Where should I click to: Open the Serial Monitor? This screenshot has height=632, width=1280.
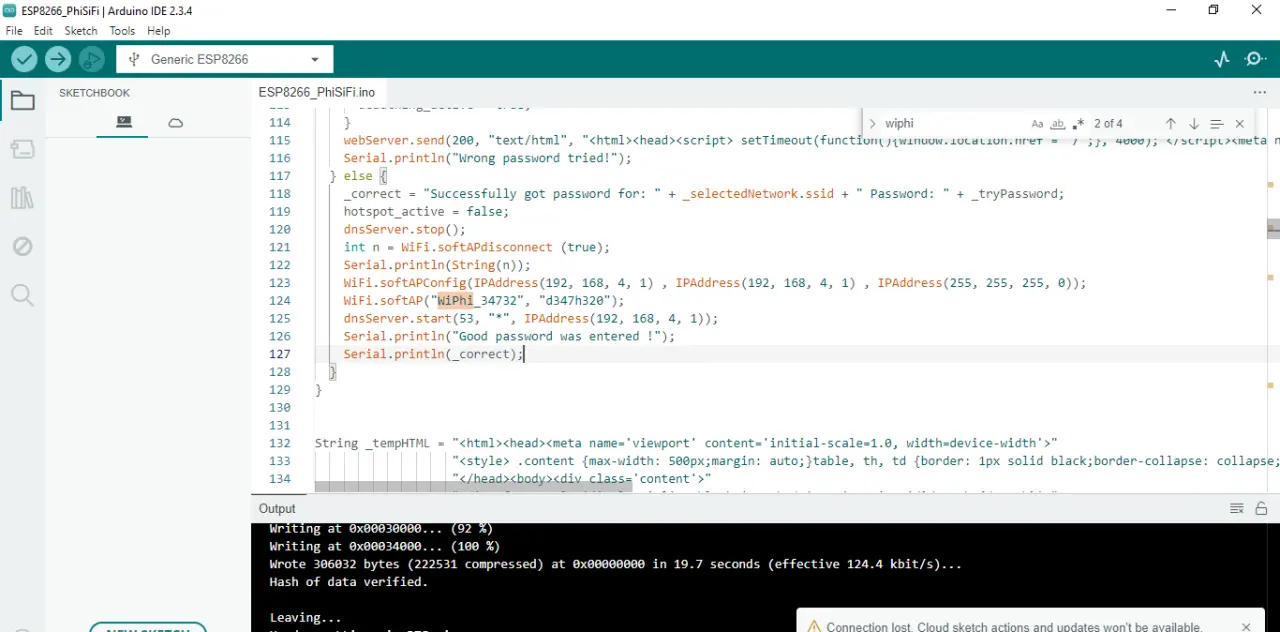click(x=1256, y=60)
